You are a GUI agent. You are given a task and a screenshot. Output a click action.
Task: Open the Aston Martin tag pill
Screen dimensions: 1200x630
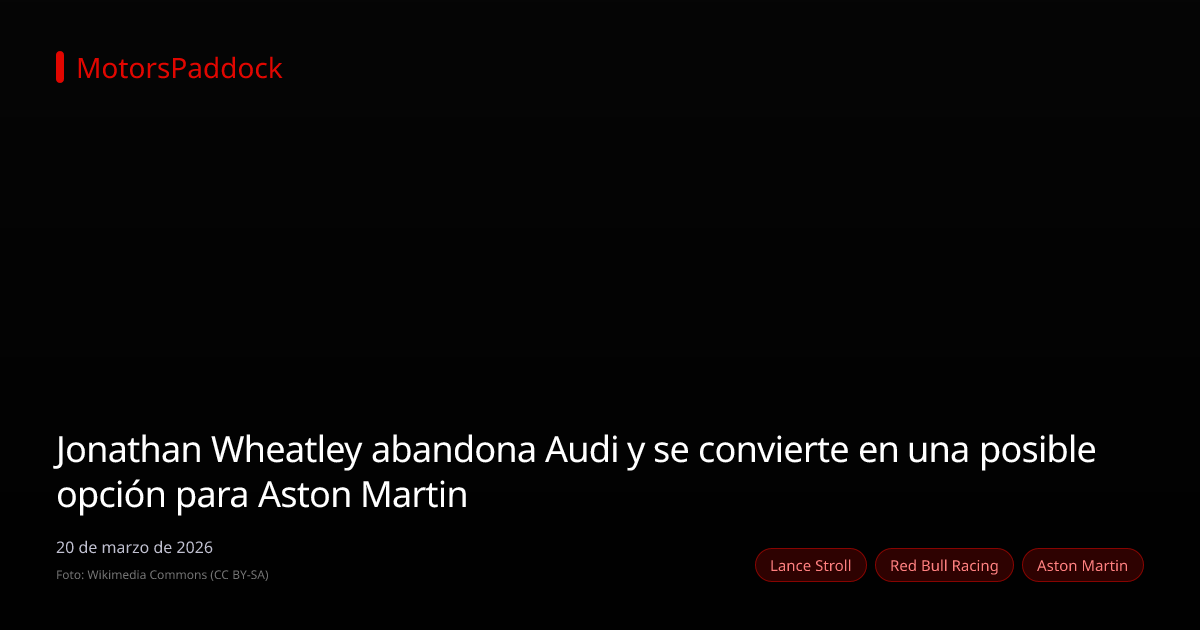1082,566
